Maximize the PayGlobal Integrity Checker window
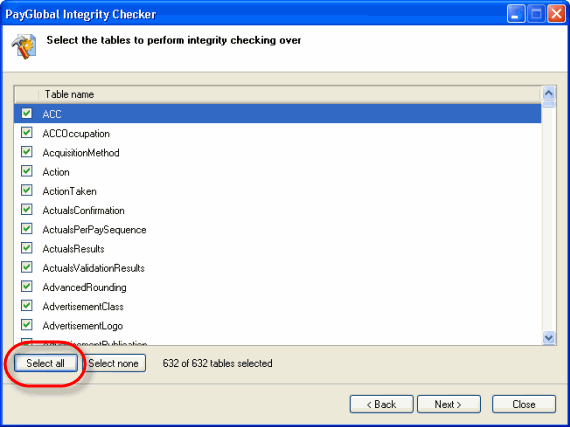 pyautogui.click(x=536, y=14)
